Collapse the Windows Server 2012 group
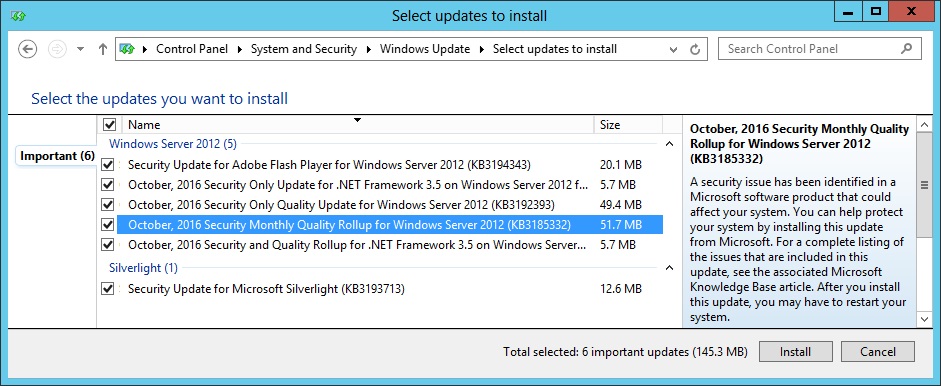The height and width of the screenshot is (386, 941). click(x=670, y=144)
